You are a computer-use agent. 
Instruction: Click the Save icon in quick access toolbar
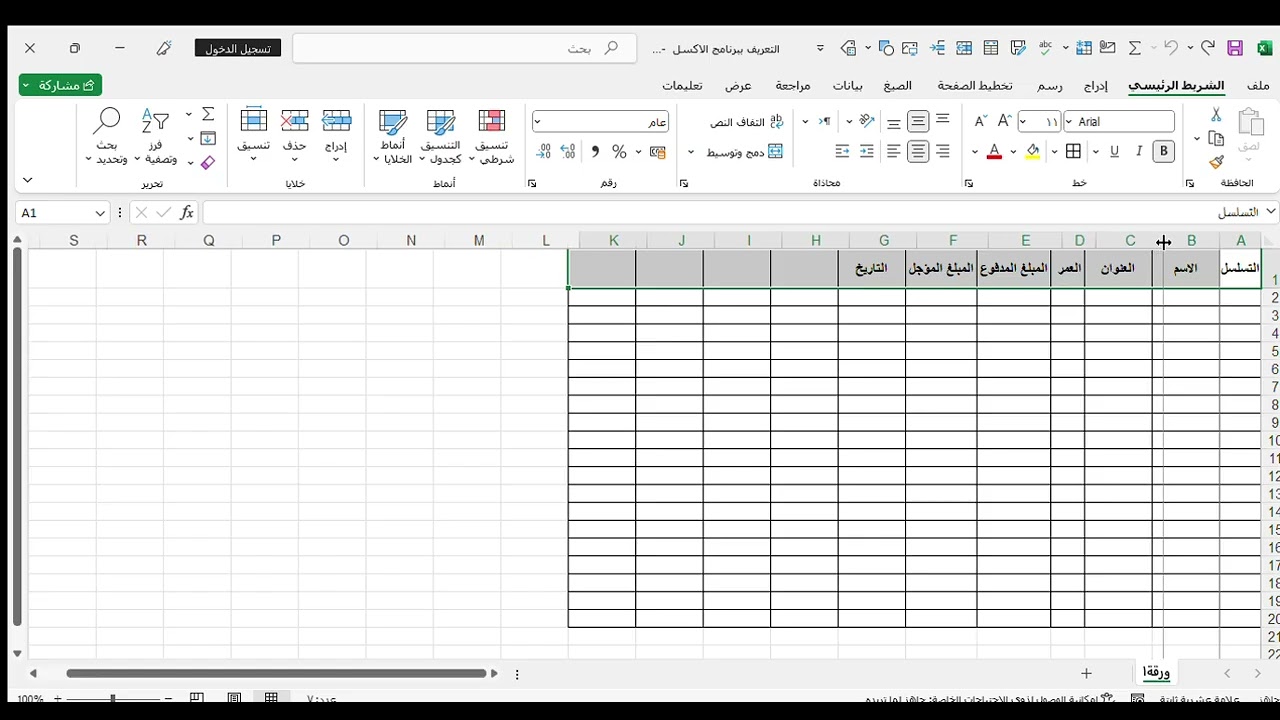point(1235,48)
